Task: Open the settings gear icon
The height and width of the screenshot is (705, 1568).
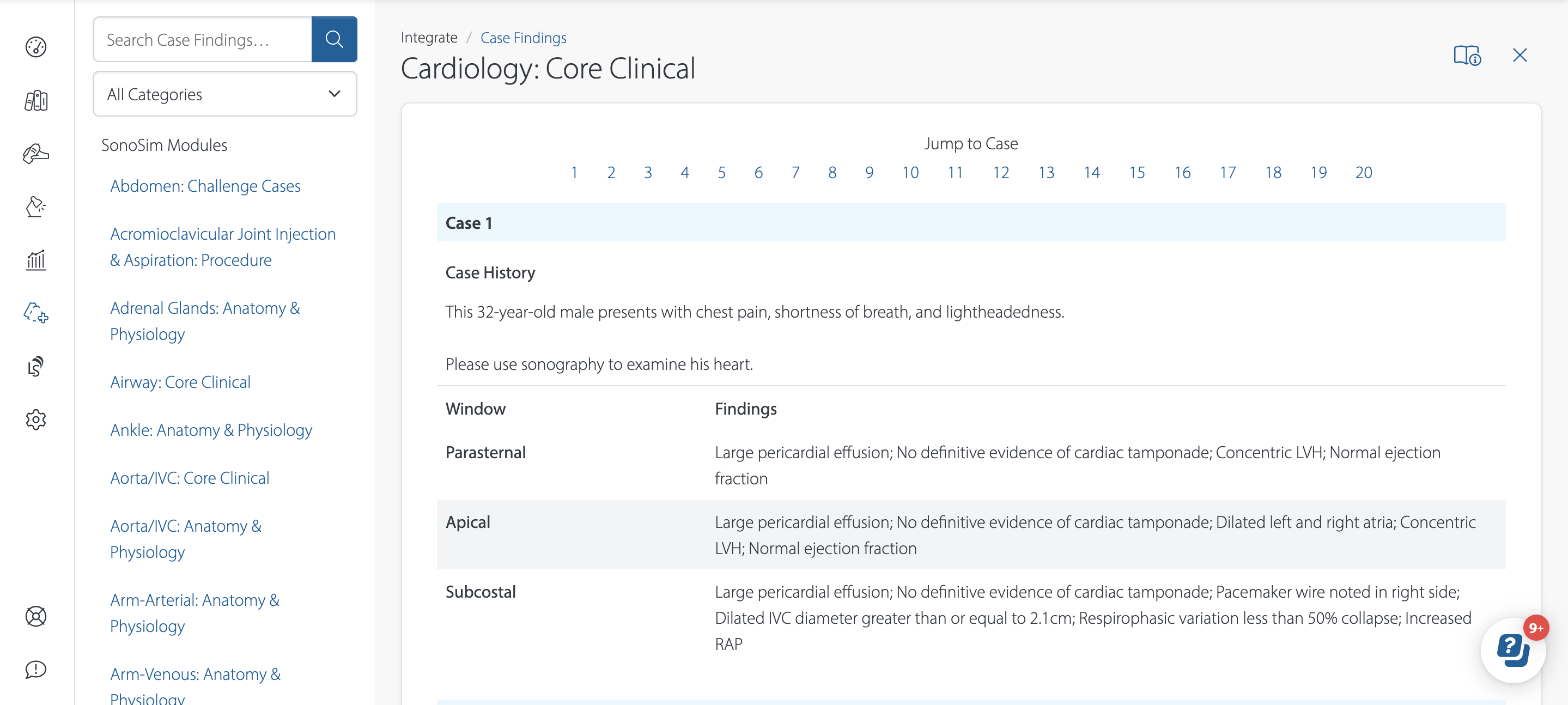Action: tap(36, 420)
